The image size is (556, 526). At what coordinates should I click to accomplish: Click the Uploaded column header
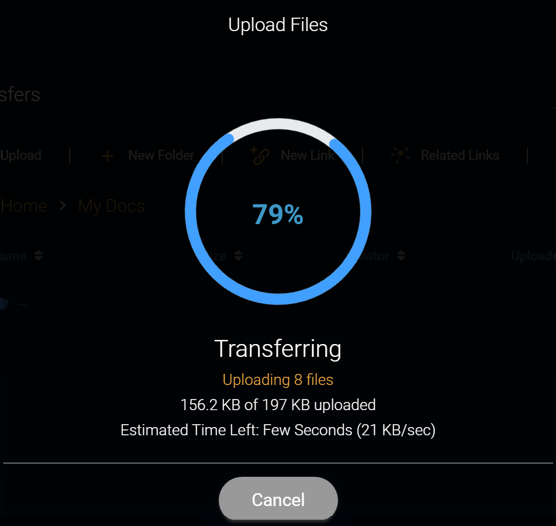coord(533,256)
